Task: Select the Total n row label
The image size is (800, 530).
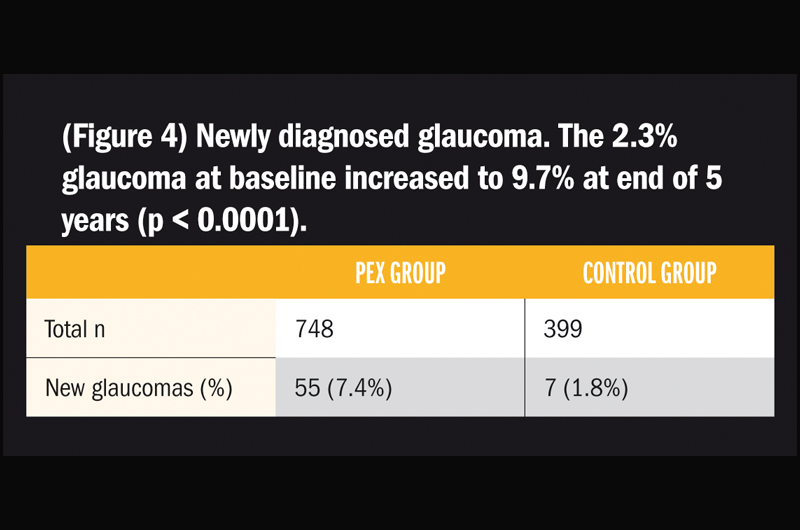Action: [x=74, y=329]
